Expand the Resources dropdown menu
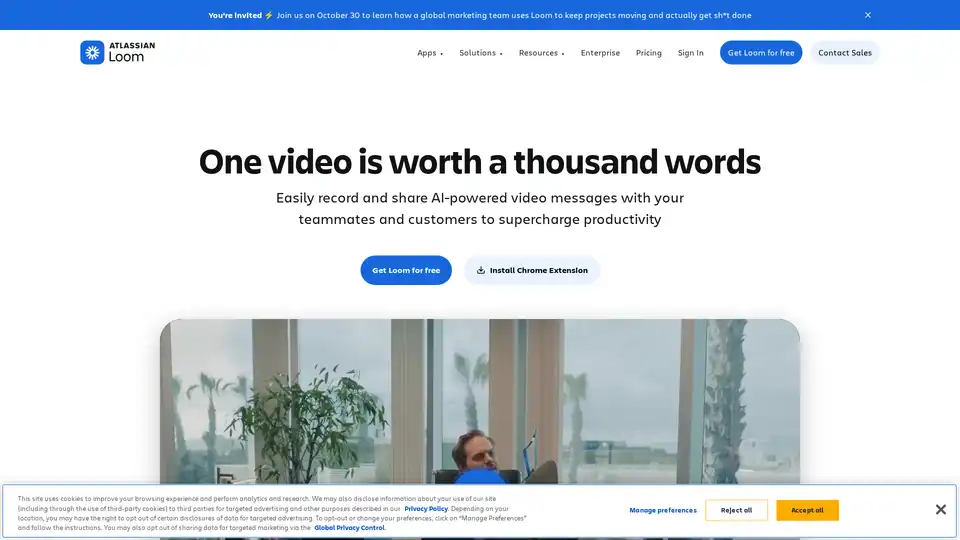The width and height of the screenshot is (960, 540). pyautogui.click(x=541, y=53)
